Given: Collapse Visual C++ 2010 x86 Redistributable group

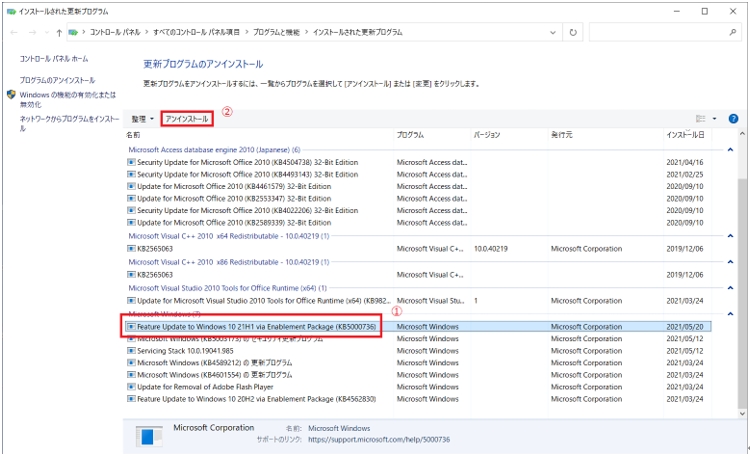Looking at the screenshot, I should click(x=730, y=262).
